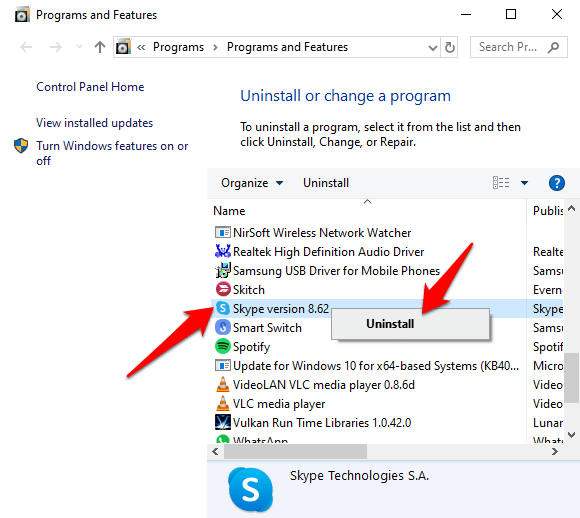The height and width of the screenshot is (518, 580).
Task: Click the Programs and Features window title icon
Action: [x=22, y=15]
